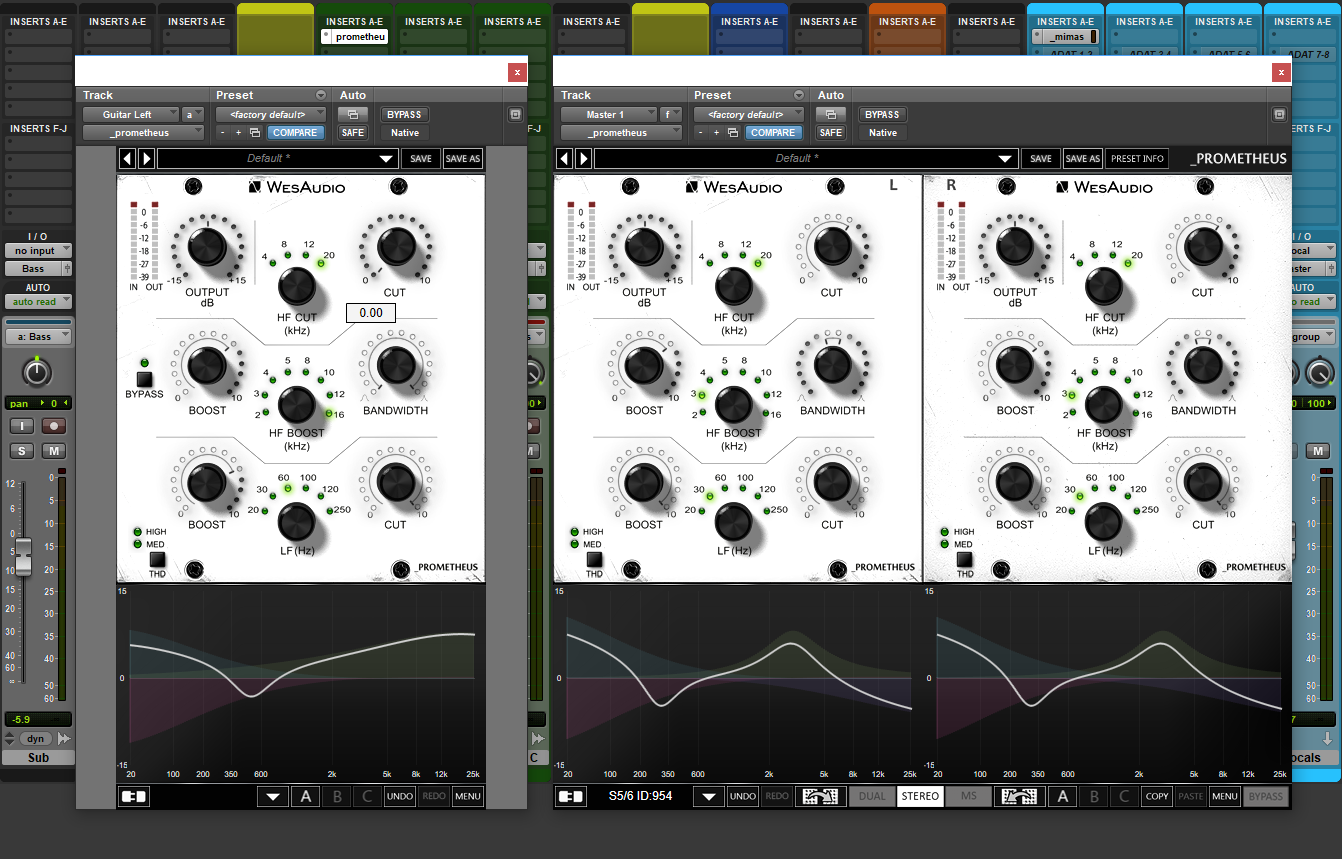Click the _mimas insert slot on mixer
This screenshot has width=1342, height=859.
coord(1064,37)
